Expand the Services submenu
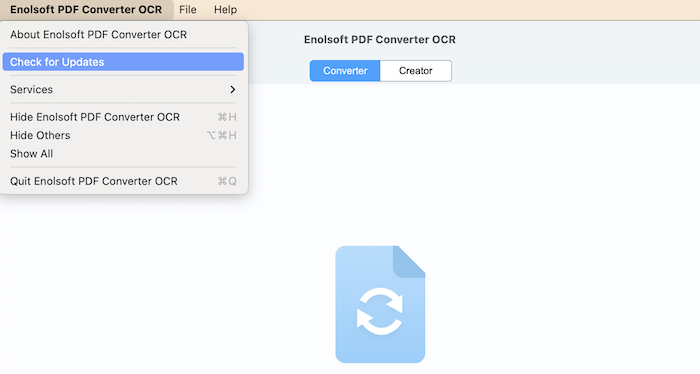 point(123,89)
